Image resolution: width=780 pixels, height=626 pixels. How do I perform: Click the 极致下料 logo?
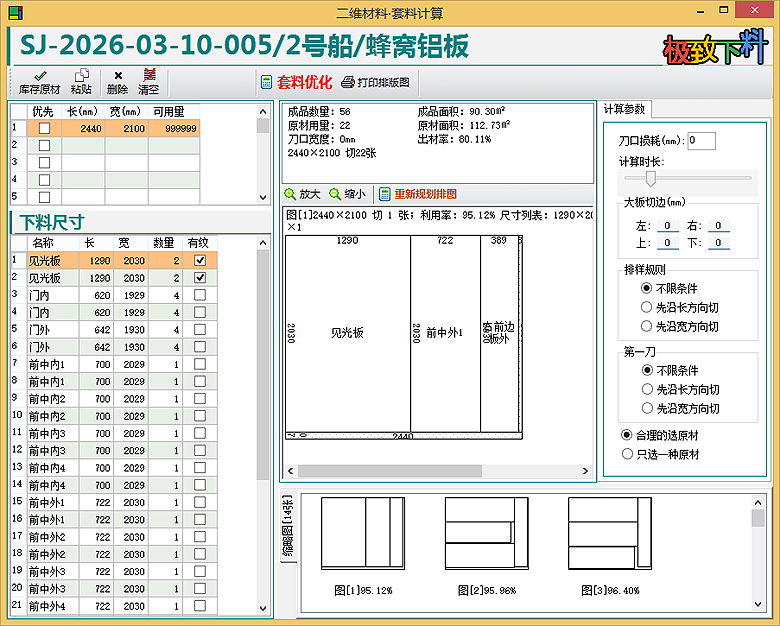point(714,47)
